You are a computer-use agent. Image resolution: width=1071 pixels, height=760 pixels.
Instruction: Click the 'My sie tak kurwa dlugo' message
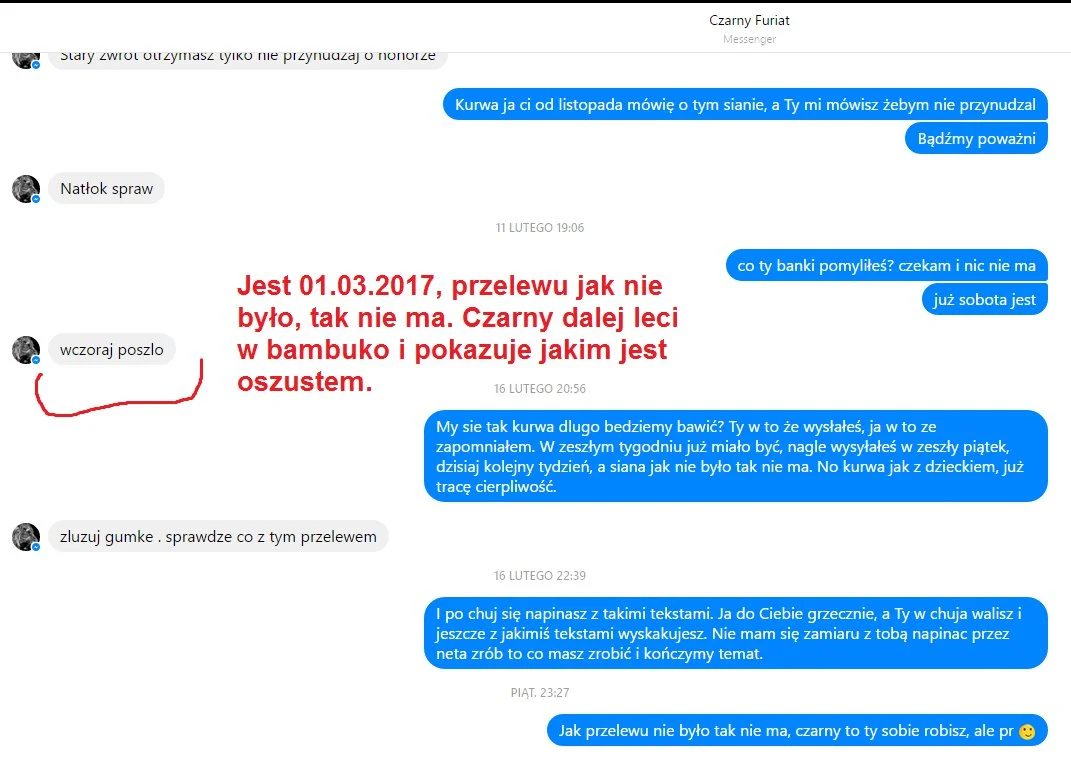[x=736, y=456]
